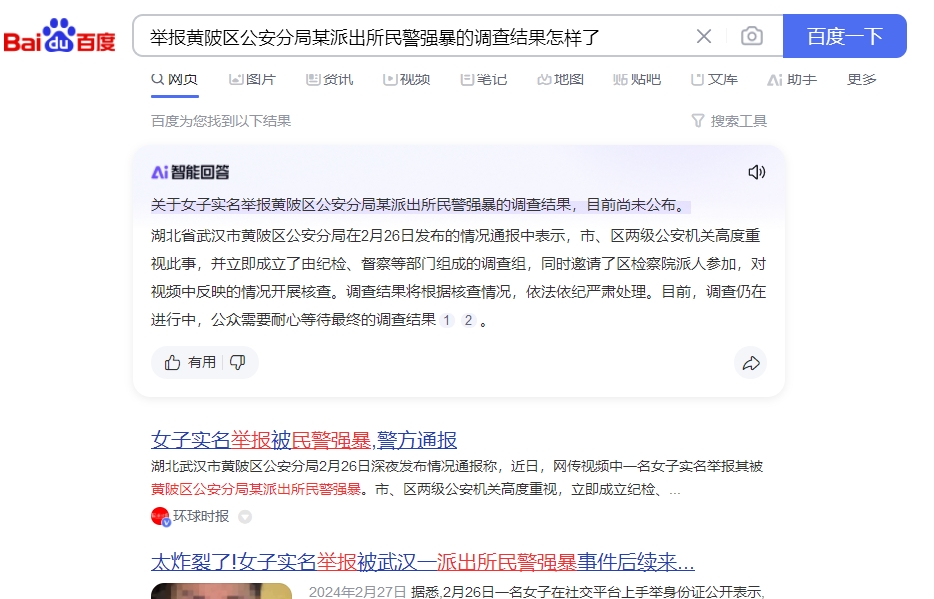Expand the 更多 tab menu
The image size is (934, 599).
coord(862,79)
